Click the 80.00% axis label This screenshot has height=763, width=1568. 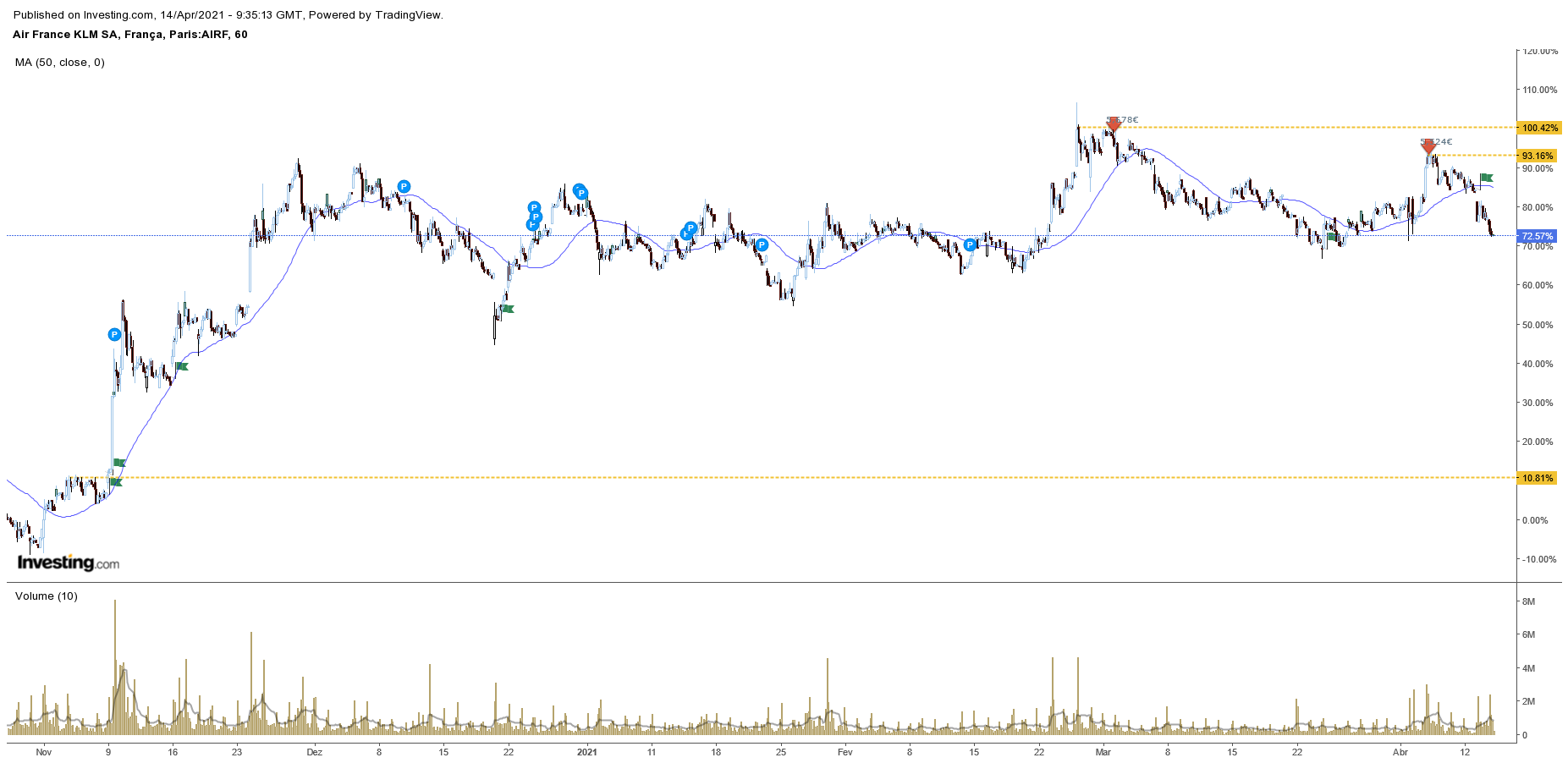pyautogui.click(x=1538, y=207)
